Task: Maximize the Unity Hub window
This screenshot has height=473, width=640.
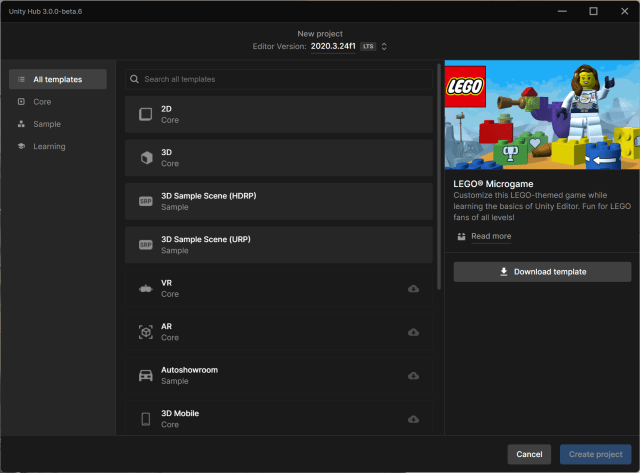Action: point(593,11)
